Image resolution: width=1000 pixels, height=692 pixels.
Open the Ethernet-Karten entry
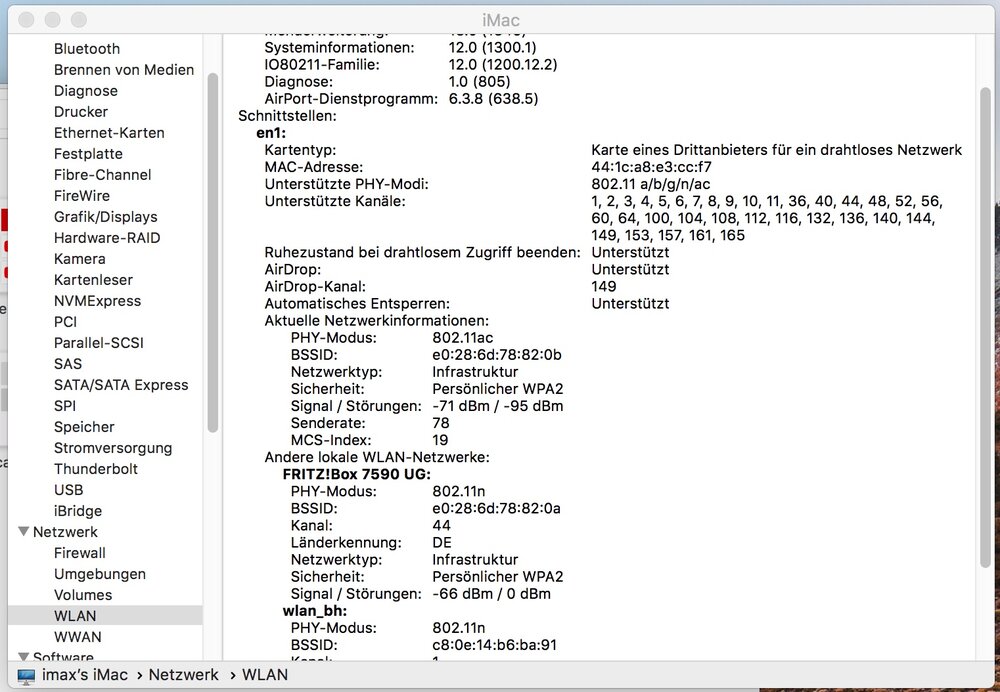pyautogui.click(x=109, y=133)
